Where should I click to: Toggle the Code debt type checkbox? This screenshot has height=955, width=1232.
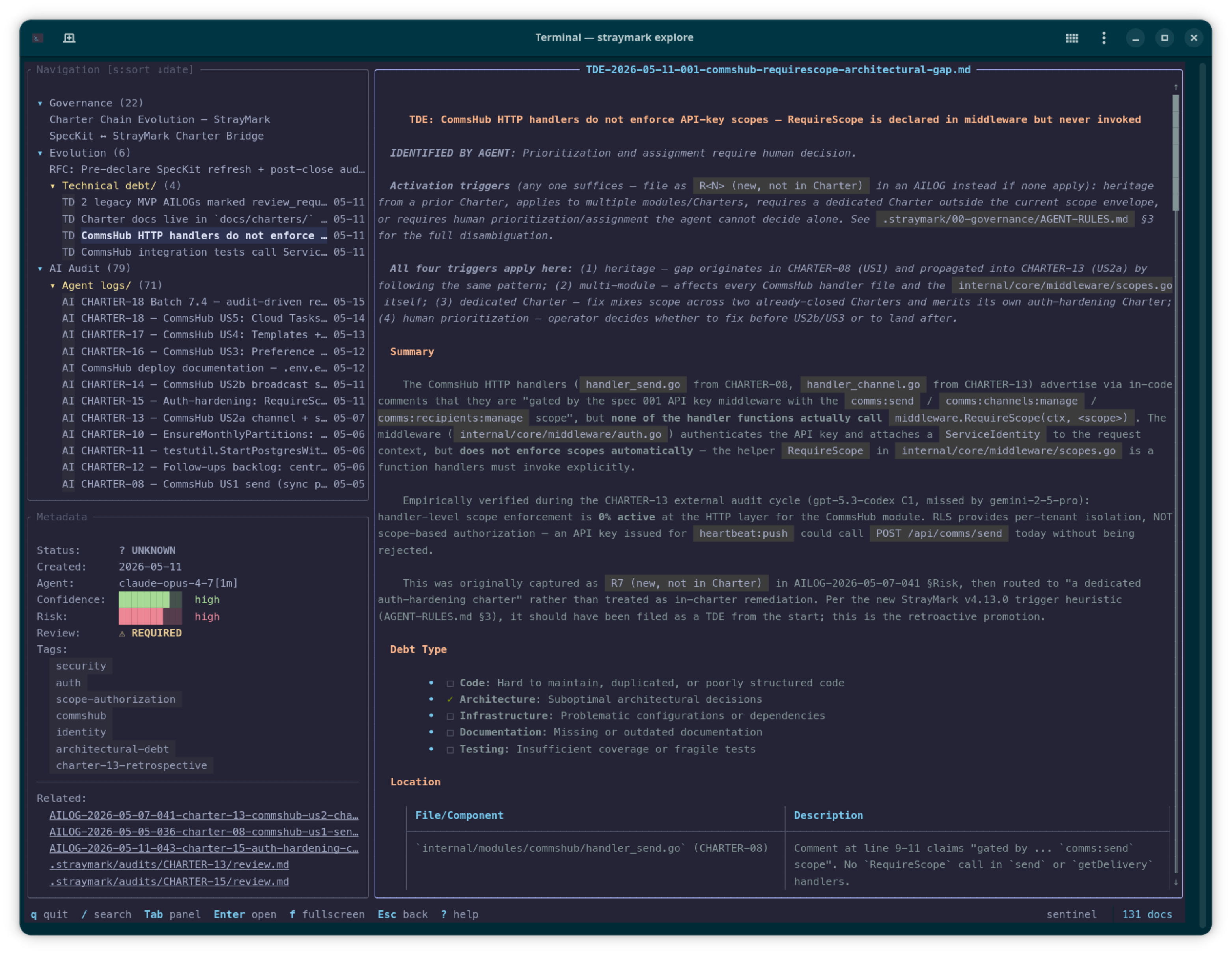(x=450, y=683)
